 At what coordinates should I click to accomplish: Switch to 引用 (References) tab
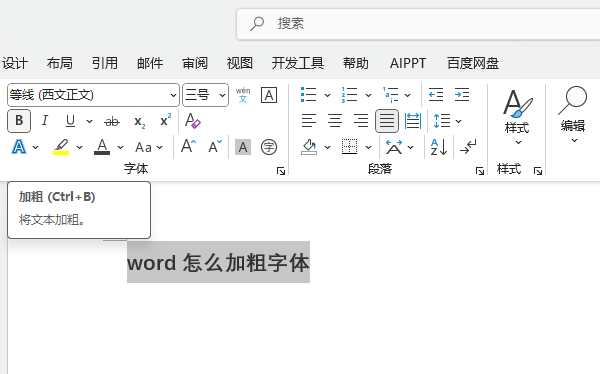click(x=105, y=63)
